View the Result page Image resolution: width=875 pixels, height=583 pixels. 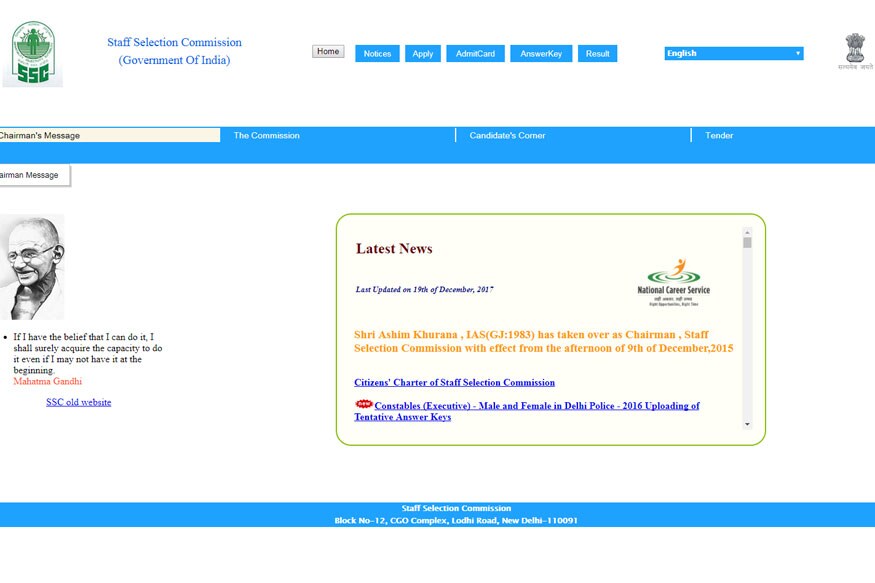[598, 54]
